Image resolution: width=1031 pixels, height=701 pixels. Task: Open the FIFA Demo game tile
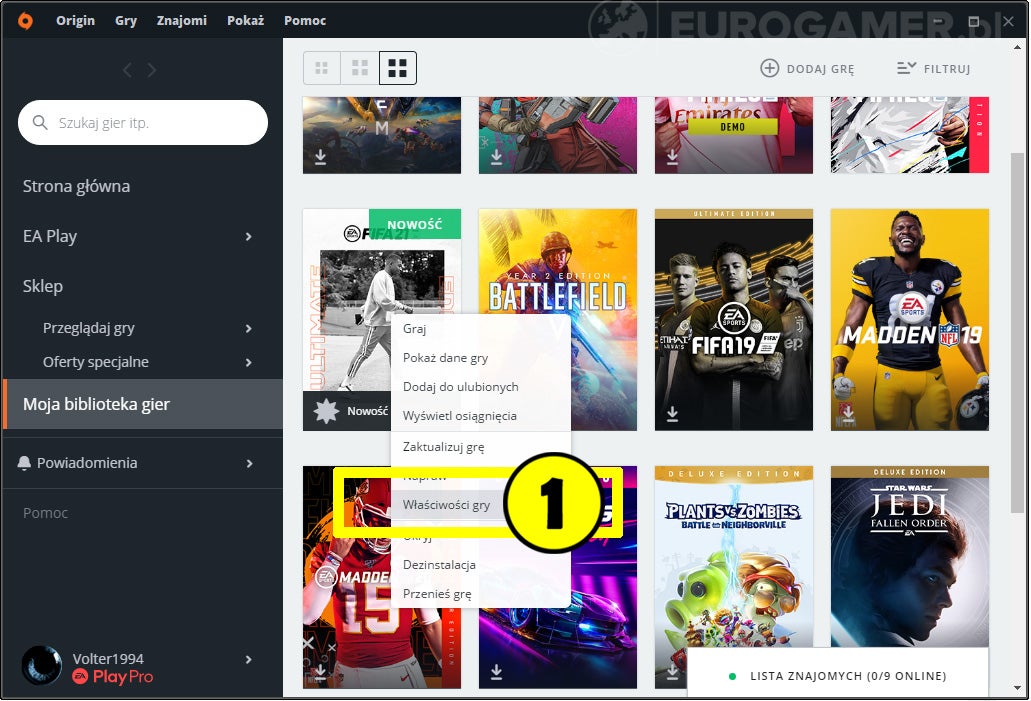click(734, 135)
